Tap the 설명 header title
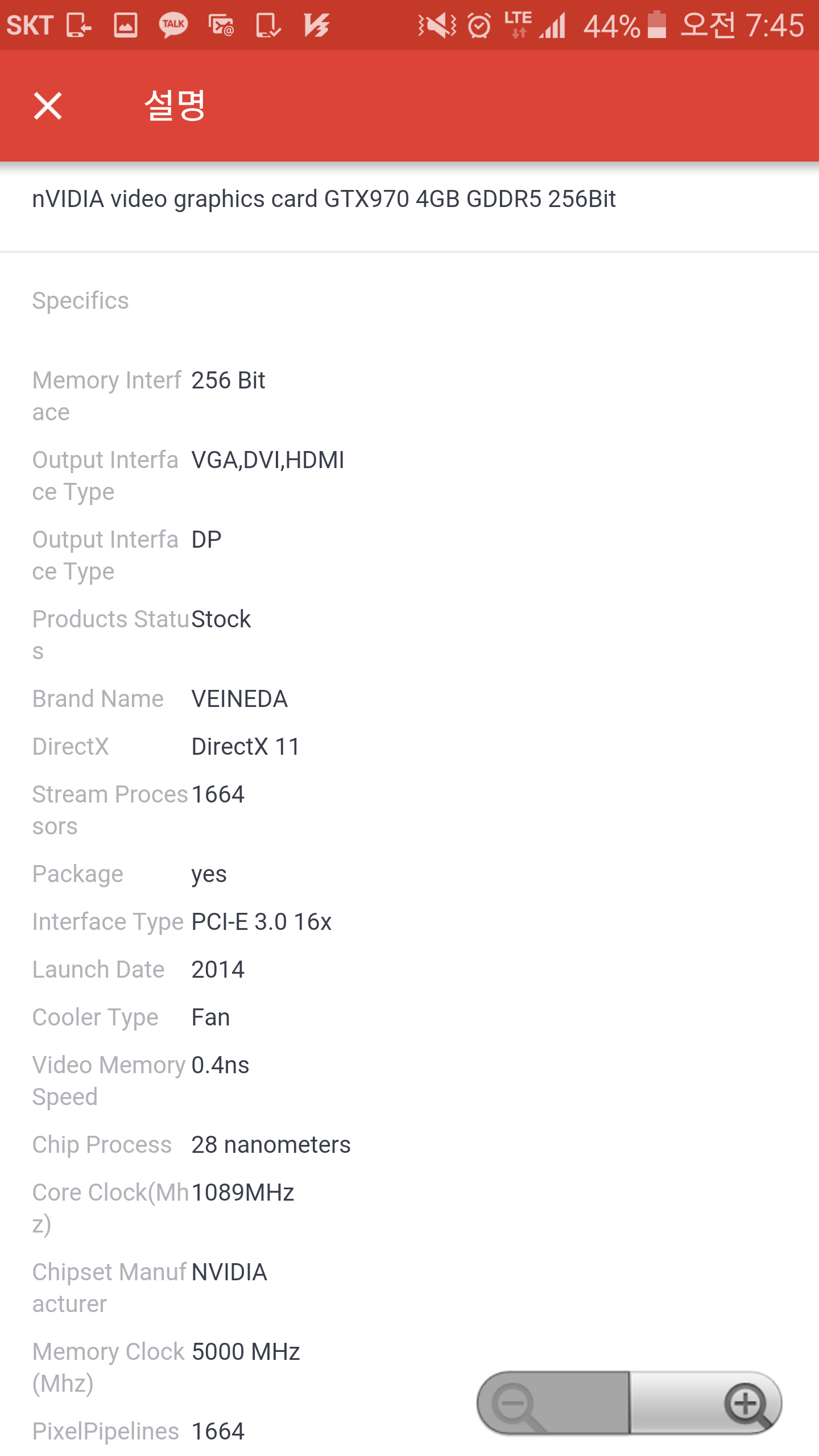Viewport: 819px width, 1456px height. click(x=175, y=106)
